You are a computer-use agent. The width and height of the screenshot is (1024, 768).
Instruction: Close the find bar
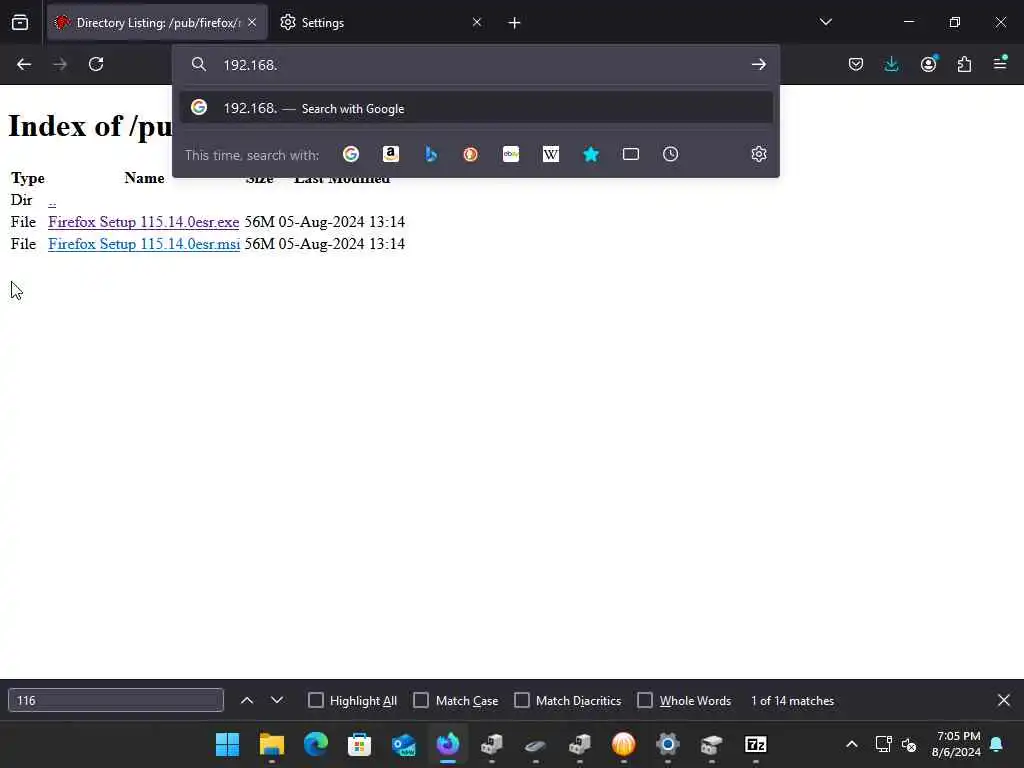pyautogui.click(x=1004, y=700)
